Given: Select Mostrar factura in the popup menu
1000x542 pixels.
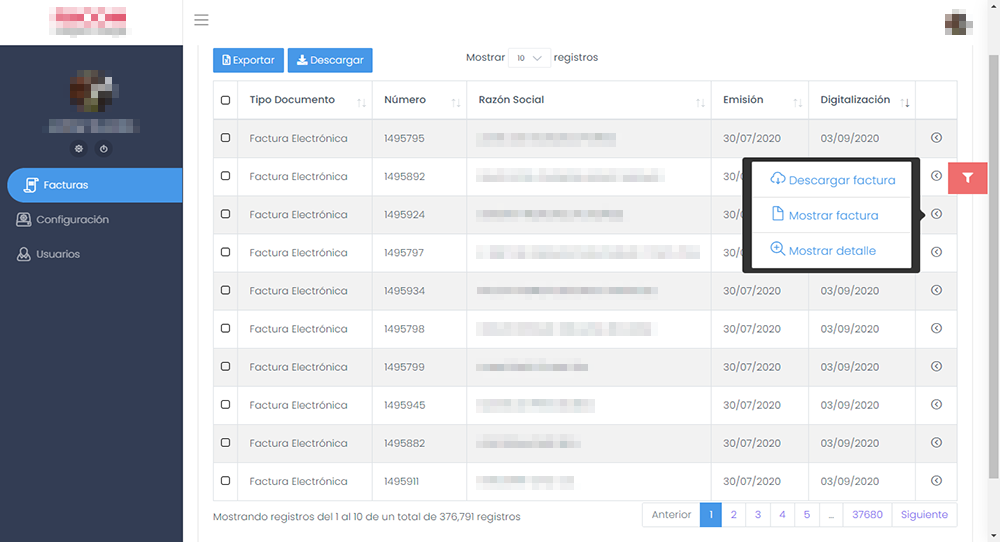Looking at the screenshot, I should coord(832,215).
